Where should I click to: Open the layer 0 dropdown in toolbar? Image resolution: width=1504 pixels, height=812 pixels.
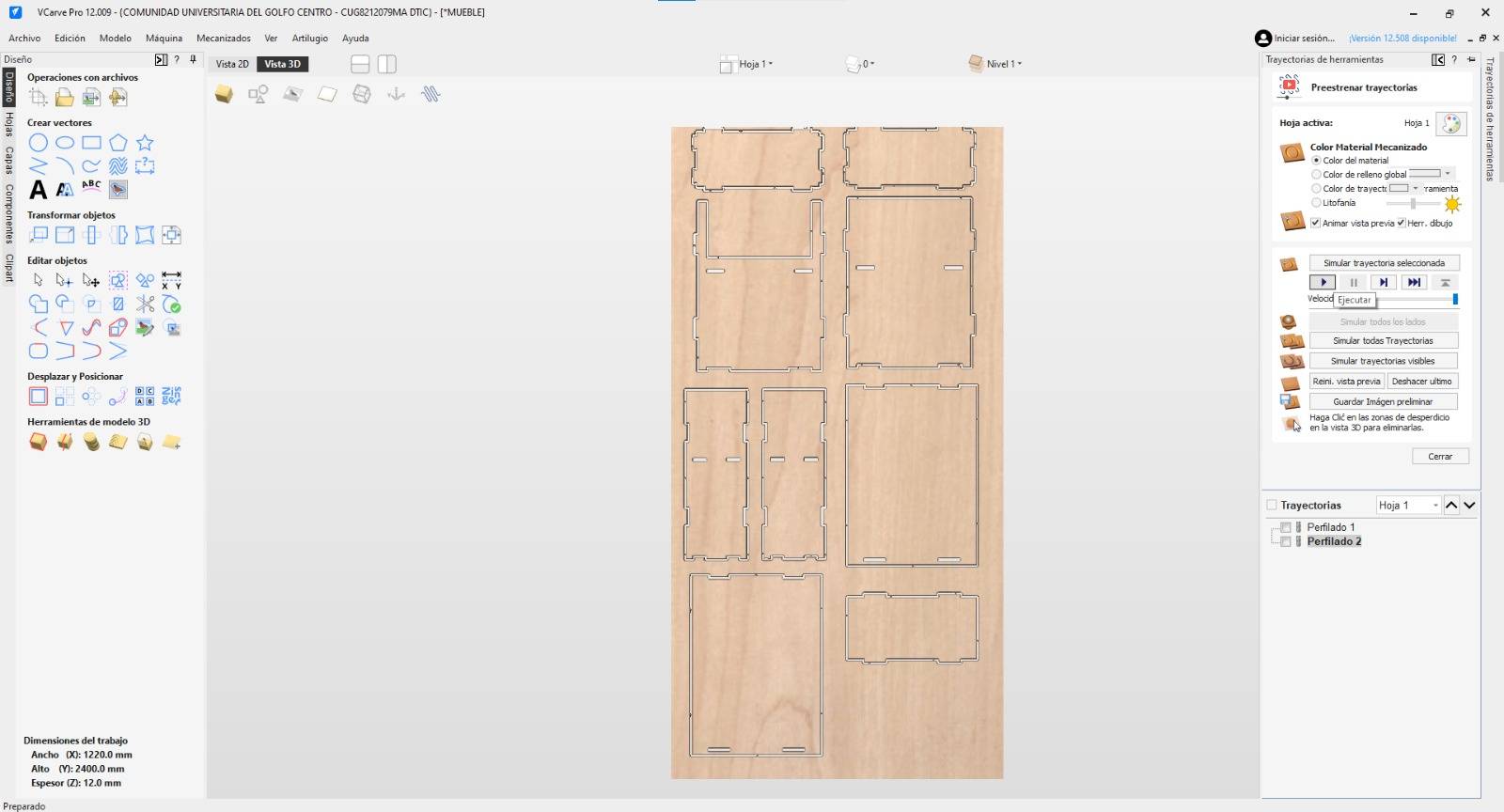[x=860, y=64]
